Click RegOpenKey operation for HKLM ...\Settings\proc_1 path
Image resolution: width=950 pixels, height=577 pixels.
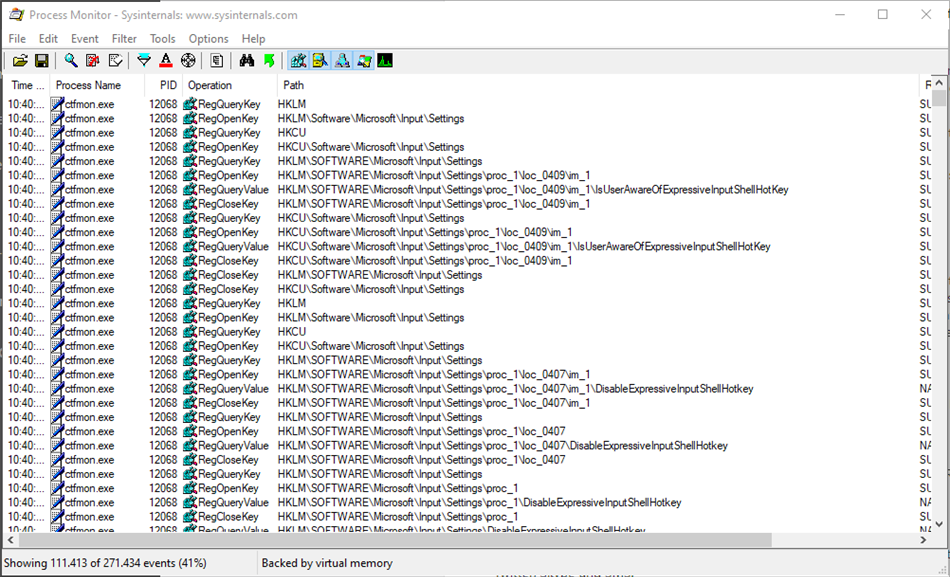click(228, 489)
